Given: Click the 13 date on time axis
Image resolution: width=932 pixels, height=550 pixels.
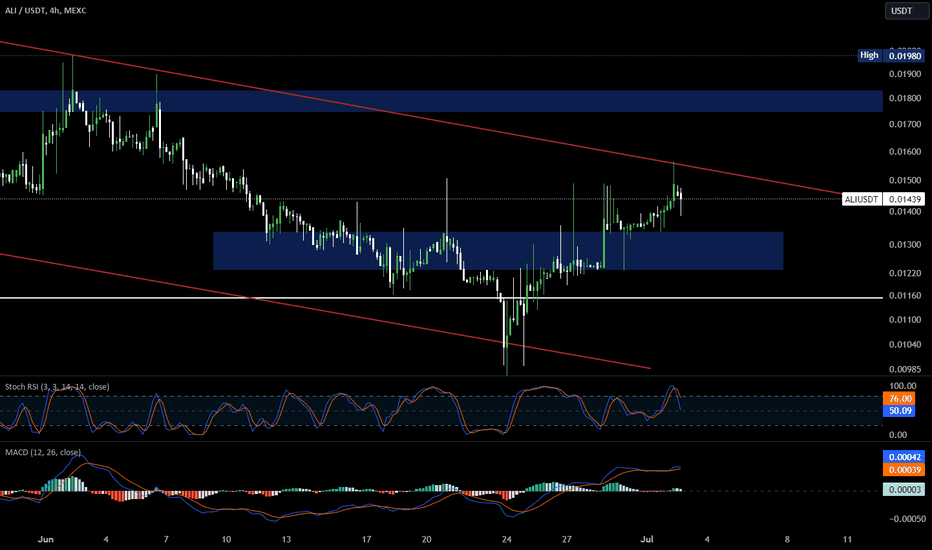Looking at the screenshot, I should (x=286, y=539).
